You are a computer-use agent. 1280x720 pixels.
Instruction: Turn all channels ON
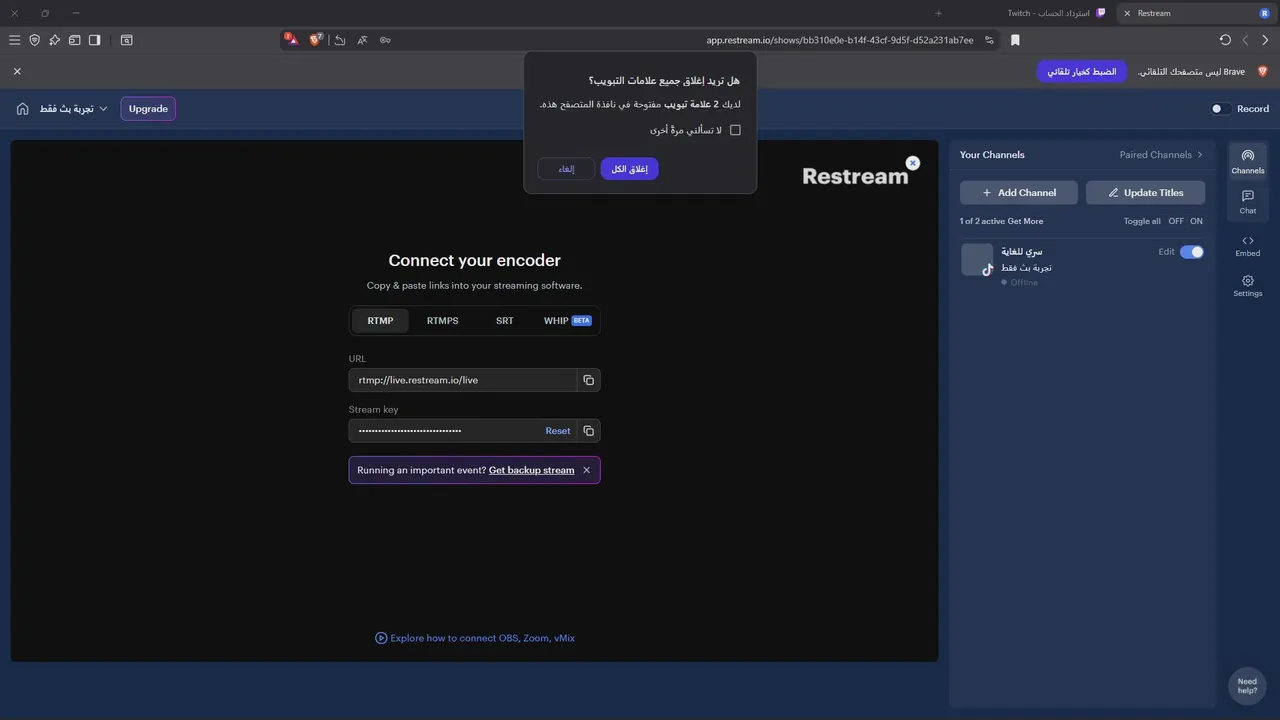point(1196,221)
